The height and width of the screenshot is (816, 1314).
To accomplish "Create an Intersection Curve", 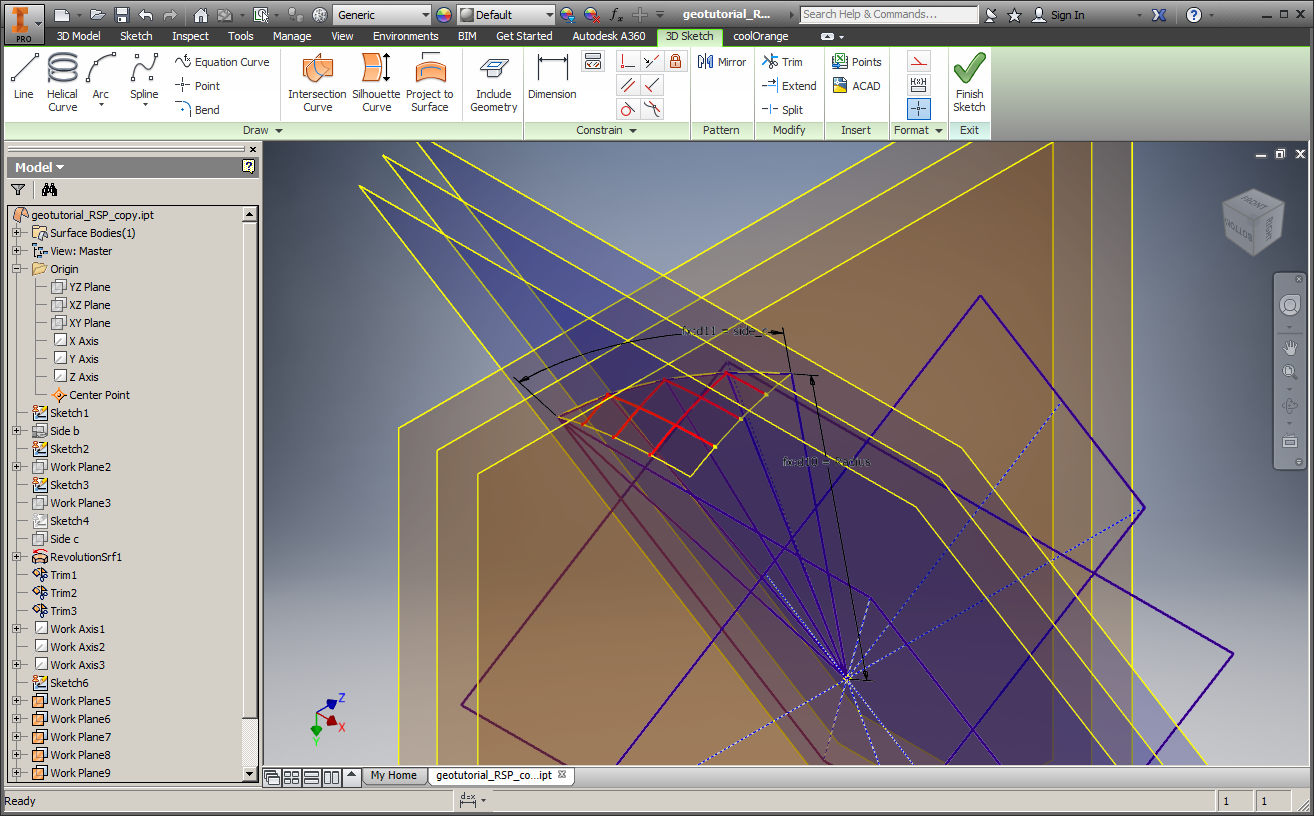I will click(x=317, y=82).
